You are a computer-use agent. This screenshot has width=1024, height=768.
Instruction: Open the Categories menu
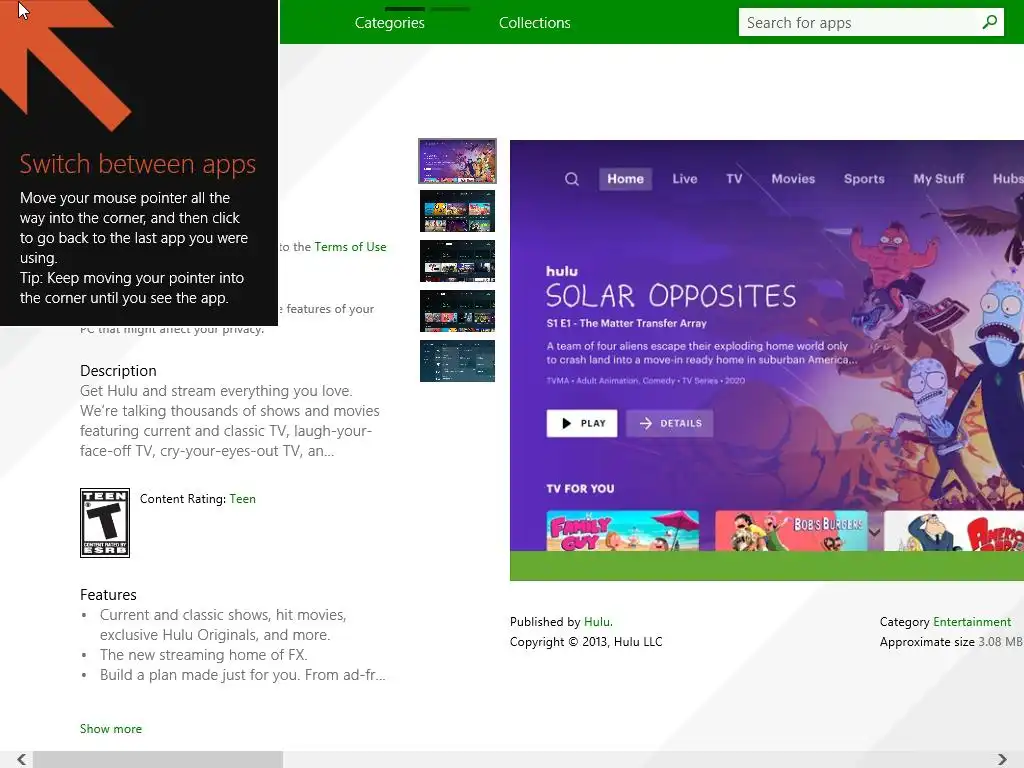tap(389, 23)
